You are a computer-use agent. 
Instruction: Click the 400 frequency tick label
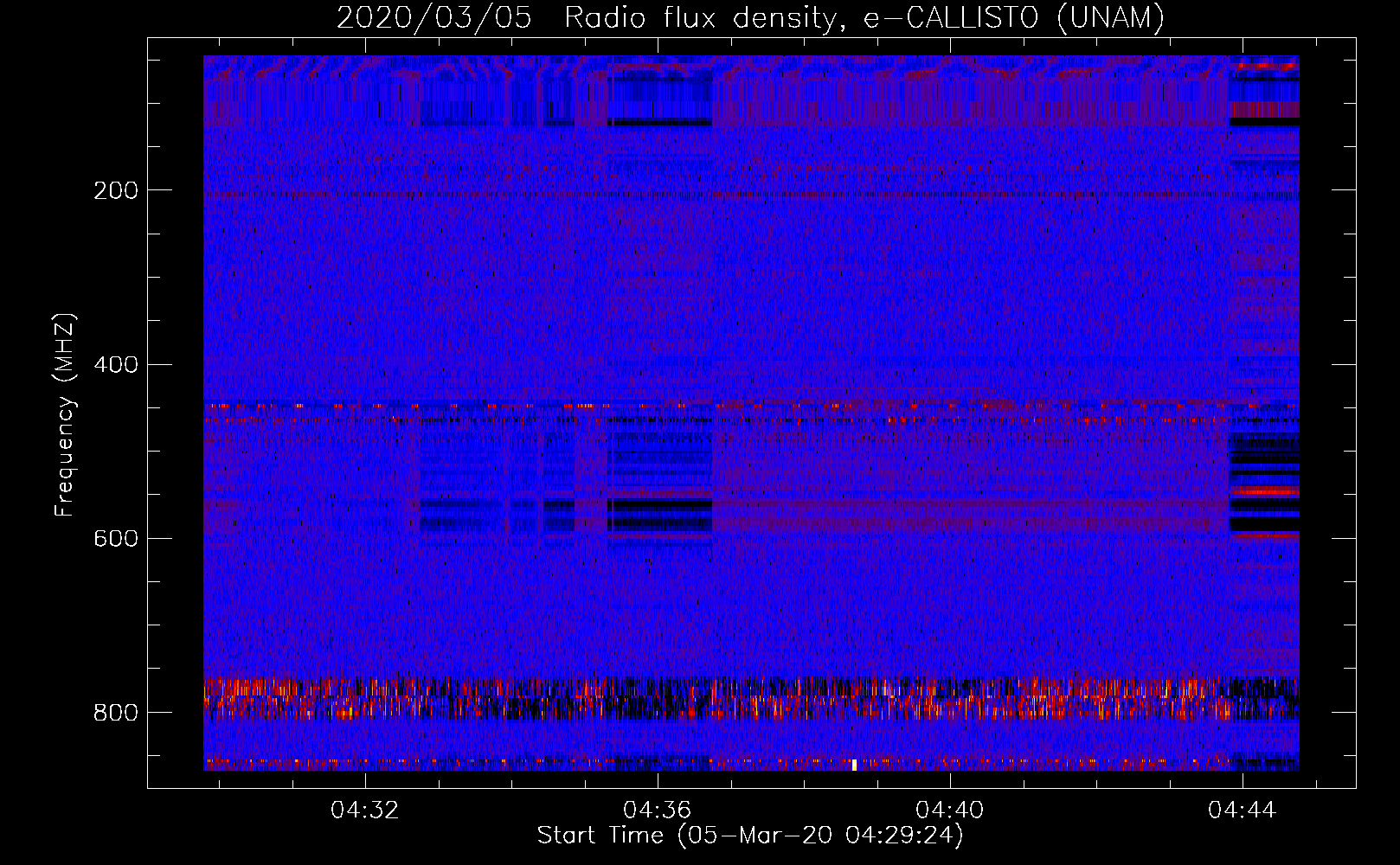click(116, 364)
